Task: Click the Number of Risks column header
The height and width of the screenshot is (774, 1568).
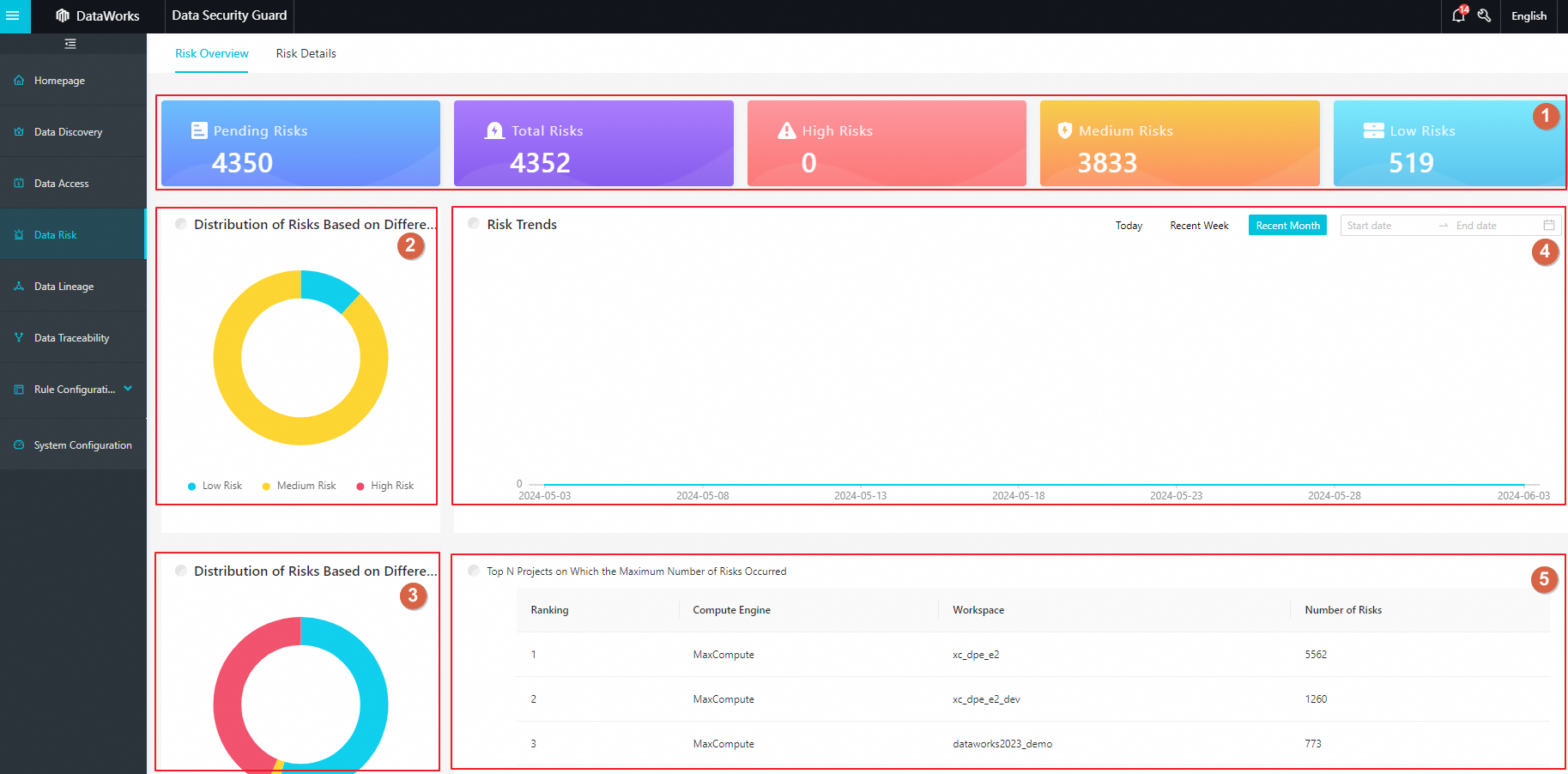Action: (x=1343, y=610)
